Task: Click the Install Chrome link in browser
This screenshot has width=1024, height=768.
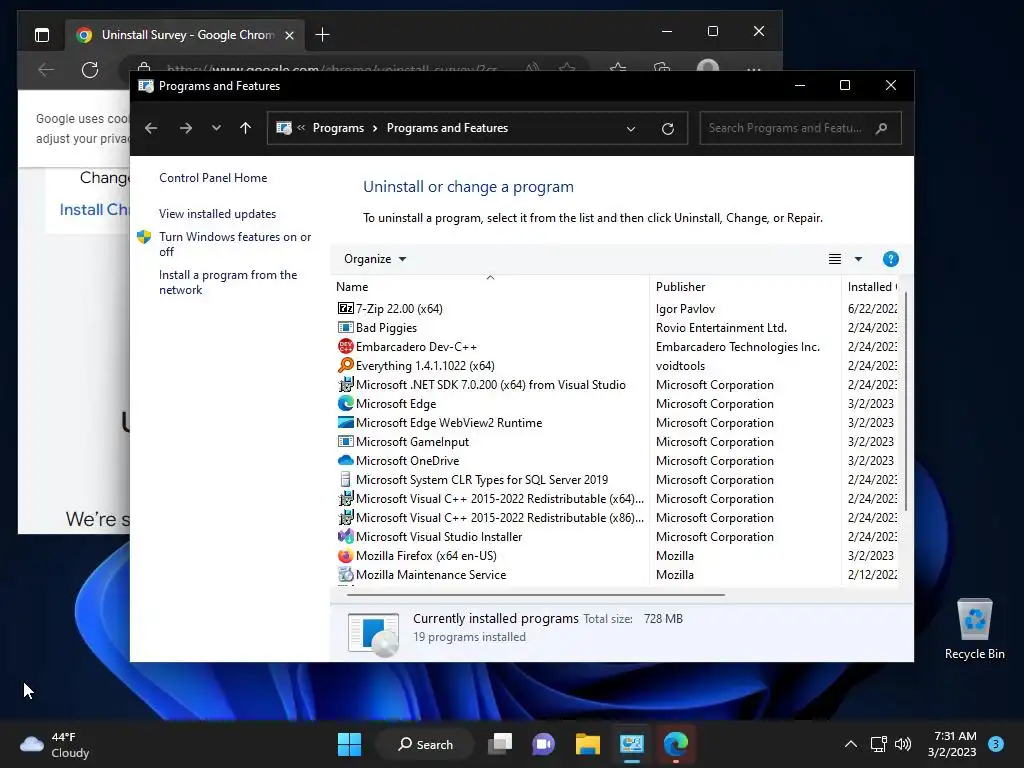Action: click(93, 210)
